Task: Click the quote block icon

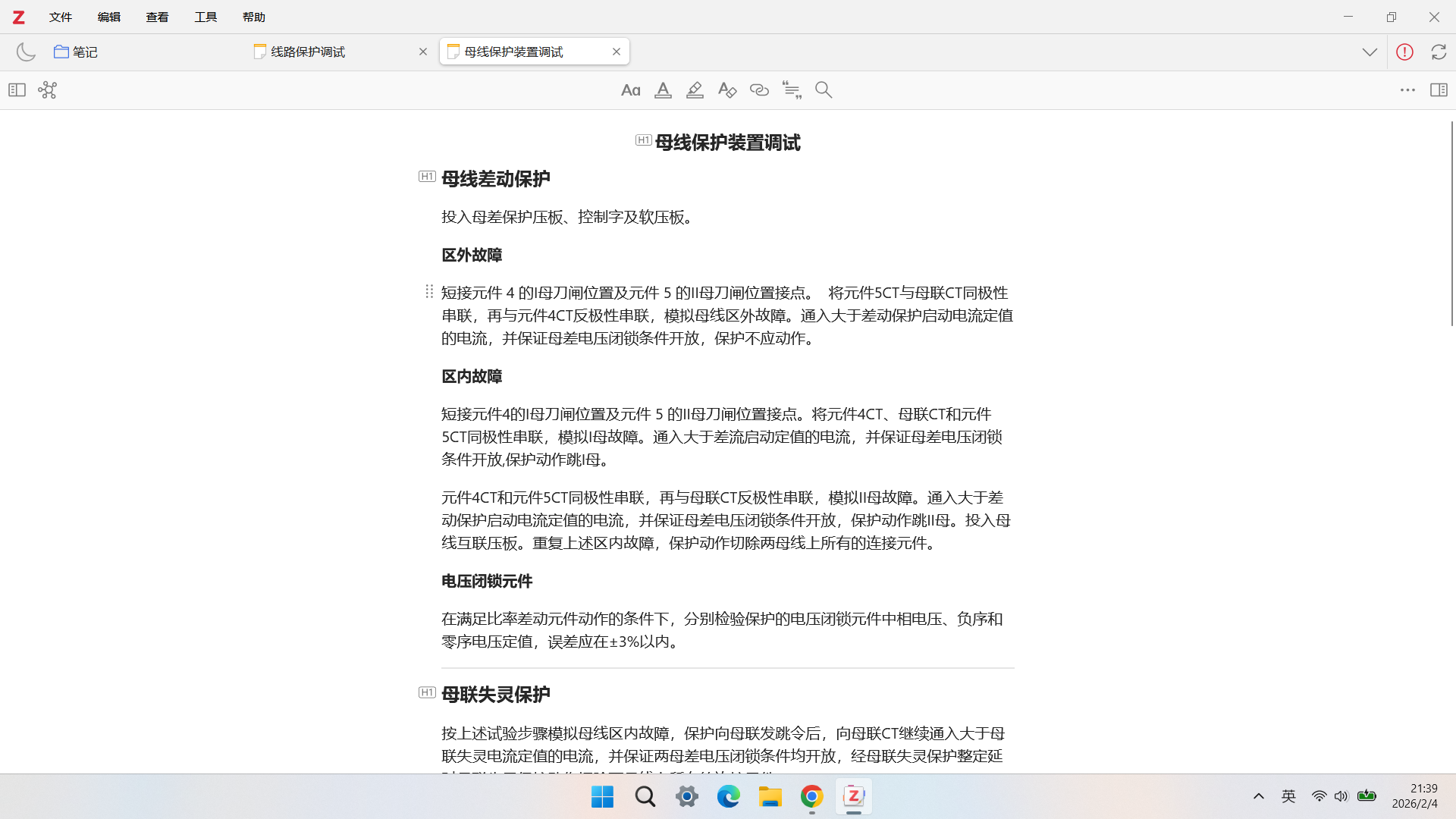Action: pyautogui.click(x=792, y=90)
